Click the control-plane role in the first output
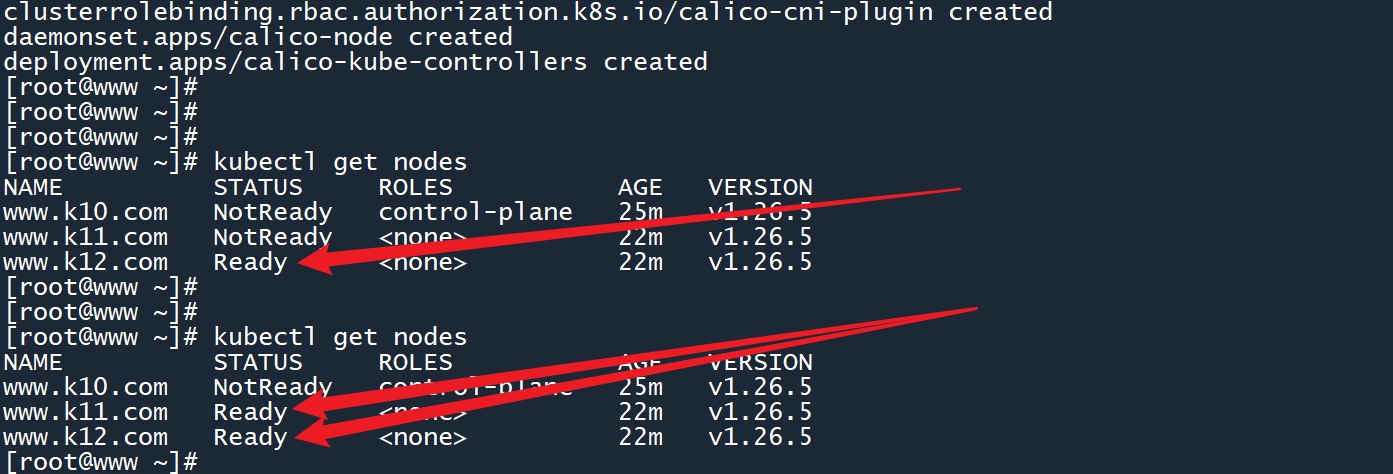Image resolution: width=1393 pixels, height=474 pixels. click(x=475, y=212)
